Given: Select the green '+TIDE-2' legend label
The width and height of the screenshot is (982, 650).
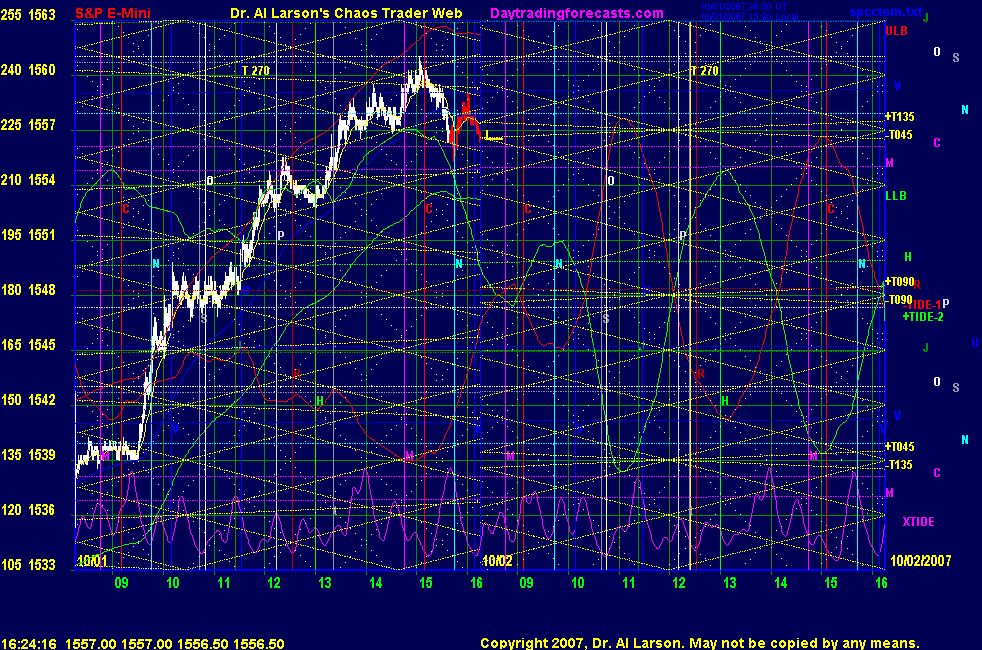Looking at the screenshot, I should [923, 317].
